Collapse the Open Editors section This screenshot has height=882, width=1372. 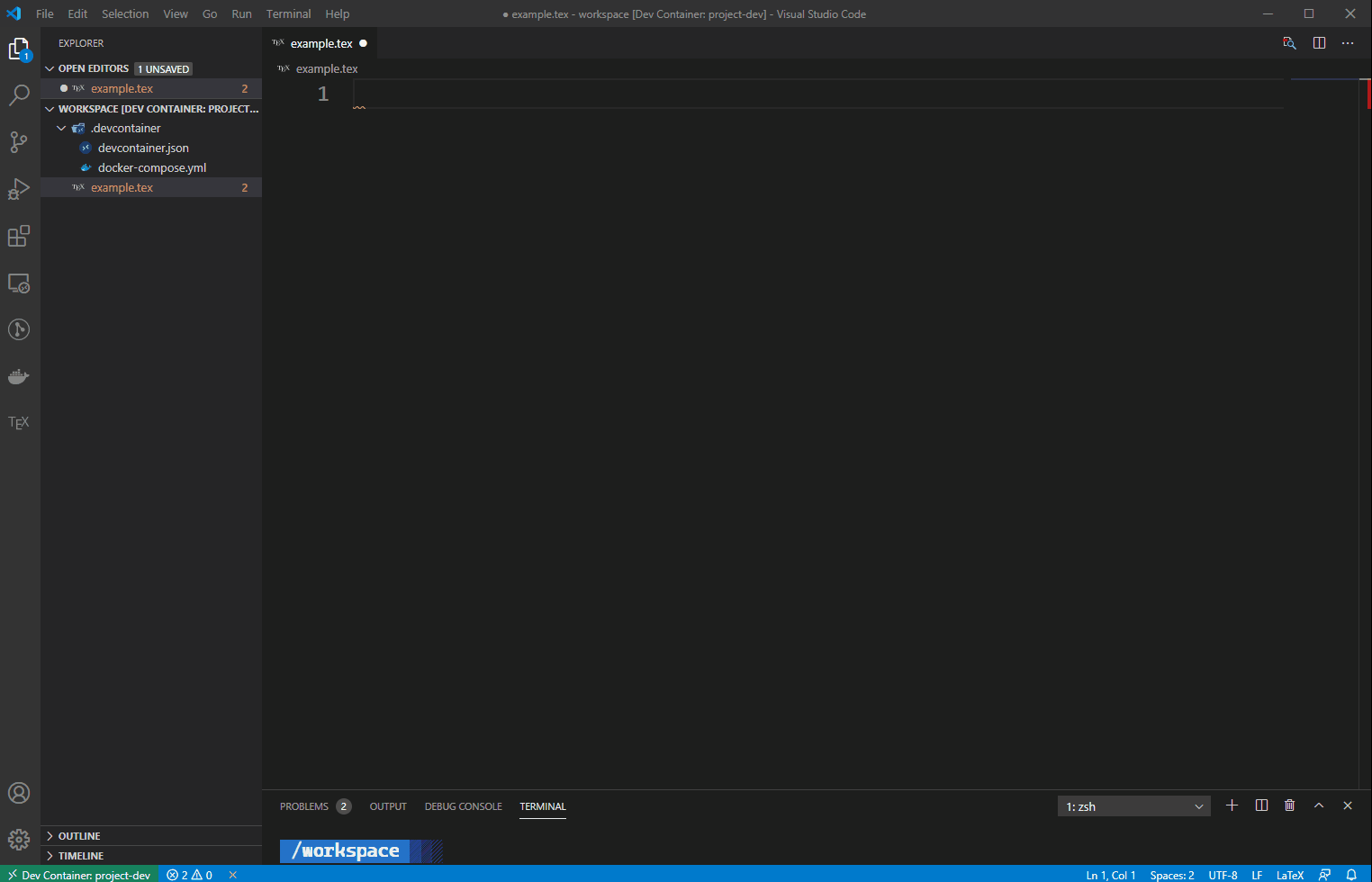(x=50, y=68)
